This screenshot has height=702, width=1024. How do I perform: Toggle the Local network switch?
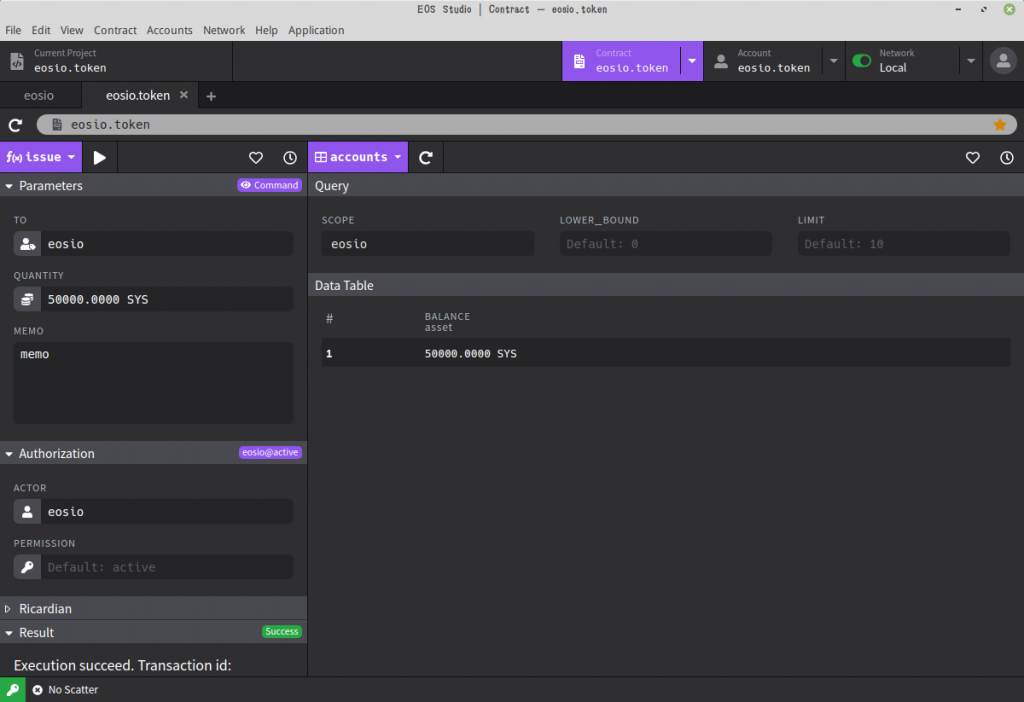861,61
